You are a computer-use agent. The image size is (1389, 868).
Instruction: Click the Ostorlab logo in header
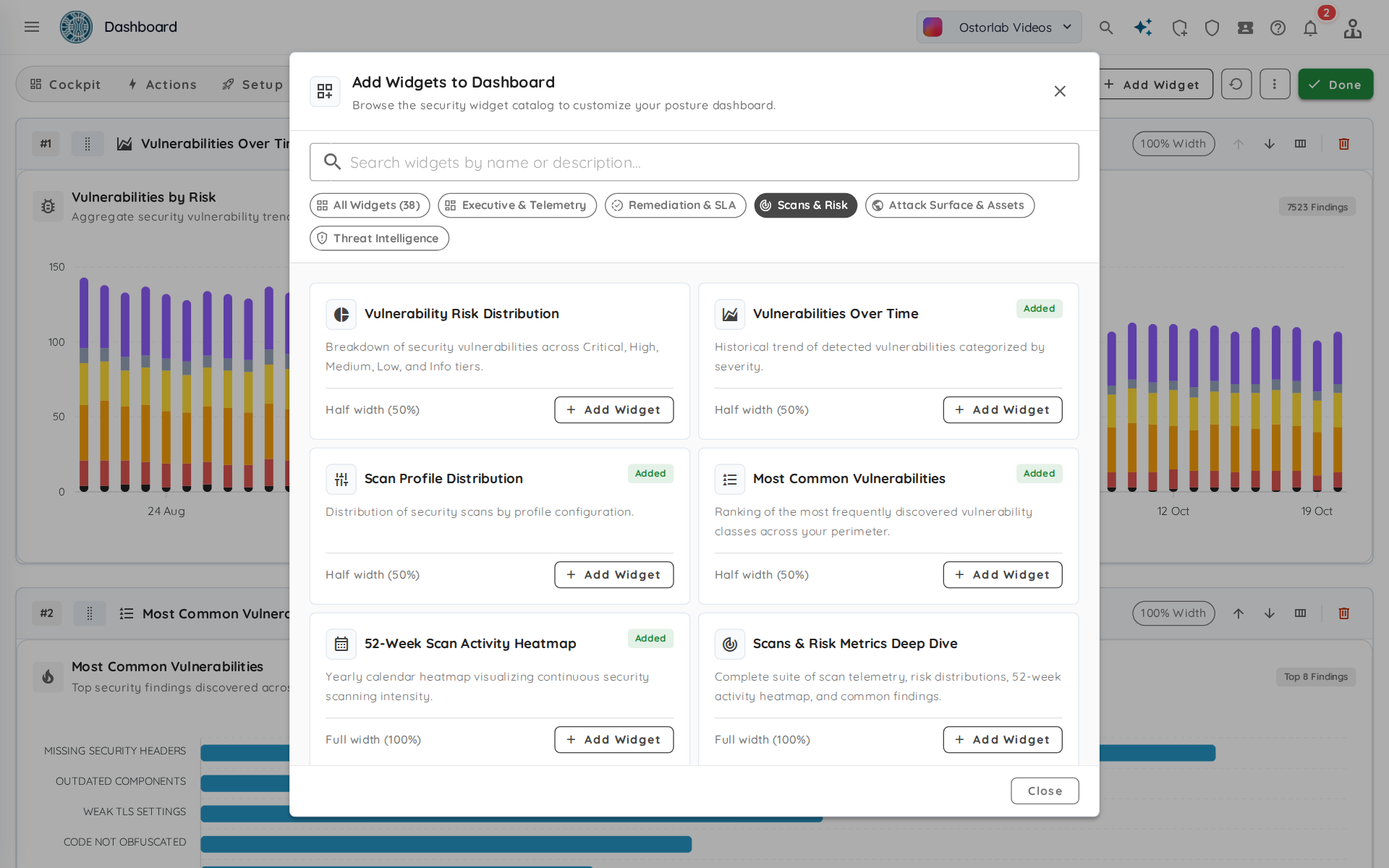point(76,27)
